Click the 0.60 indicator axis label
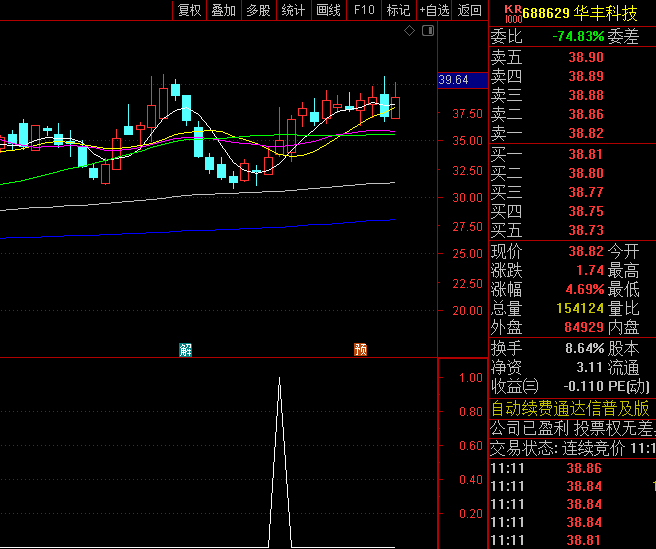This screenshot has height=549, width=656. pyautogui.click(x=471, y=446)
